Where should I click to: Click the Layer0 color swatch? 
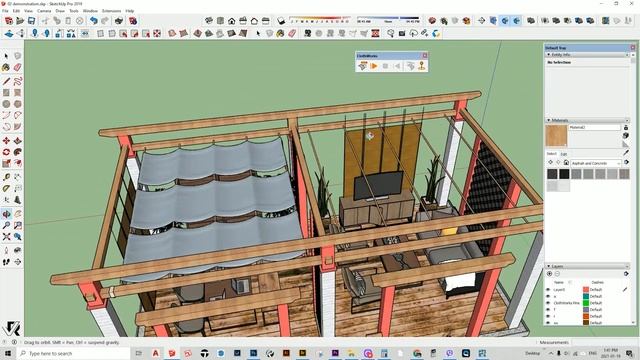586,289
